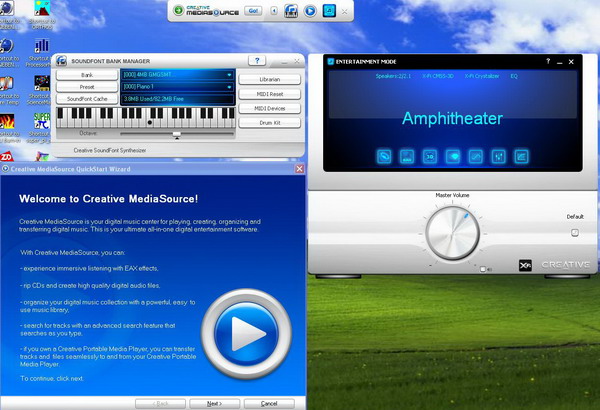Click the MIDI Reset button
600x410 pixels.
[270, 94]
